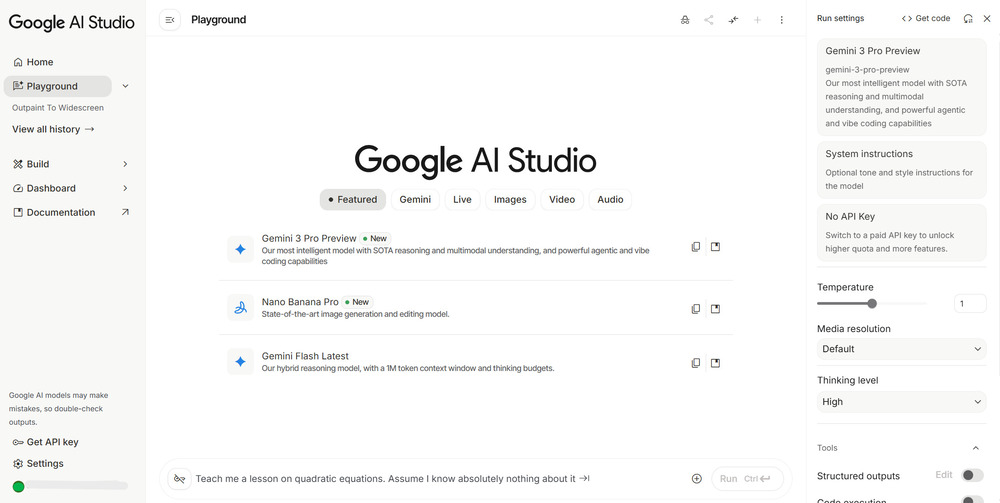The image size is (1000, 503).
Task: Click the add media plus circle icon
Action: (696, 479)
